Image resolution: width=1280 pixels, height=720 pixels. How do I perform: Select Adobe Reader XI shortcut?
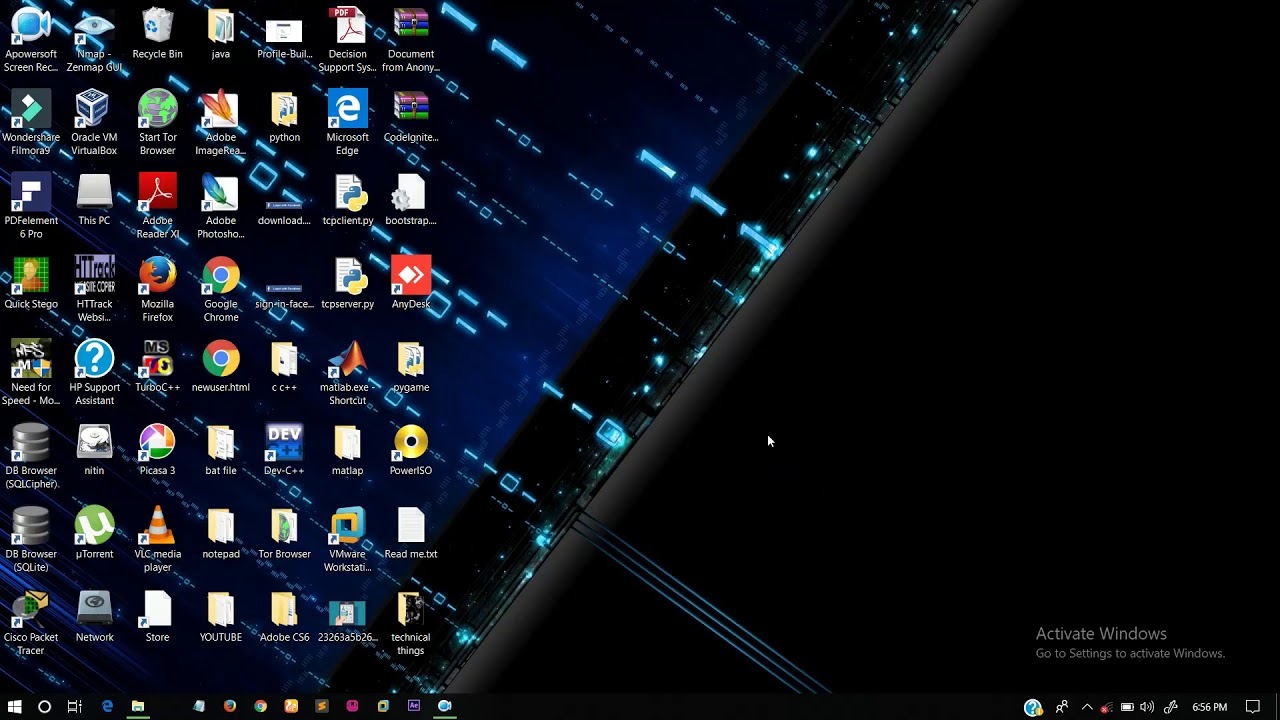[x=157, y=206]
